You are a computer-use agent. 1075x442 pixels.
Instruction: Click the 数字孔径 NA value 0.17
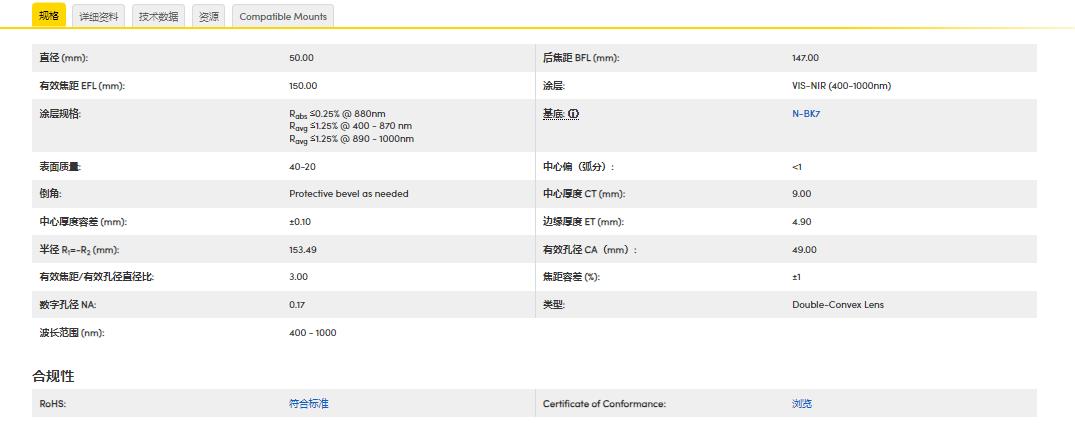tap(297, 305)
